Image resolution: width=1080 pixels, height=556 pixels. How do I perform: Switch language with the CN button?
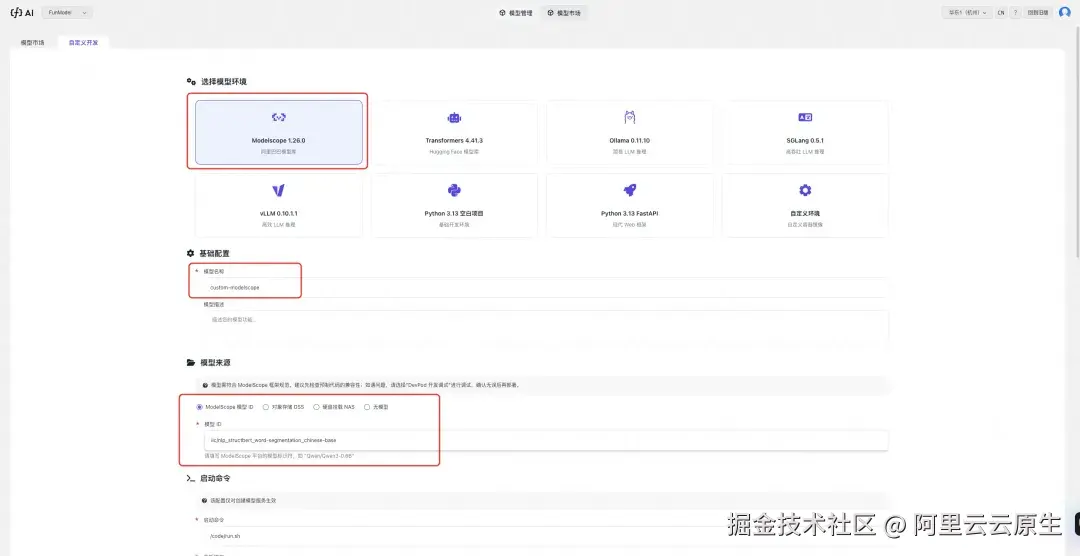pyautogui.click(x=1001, y=12)
